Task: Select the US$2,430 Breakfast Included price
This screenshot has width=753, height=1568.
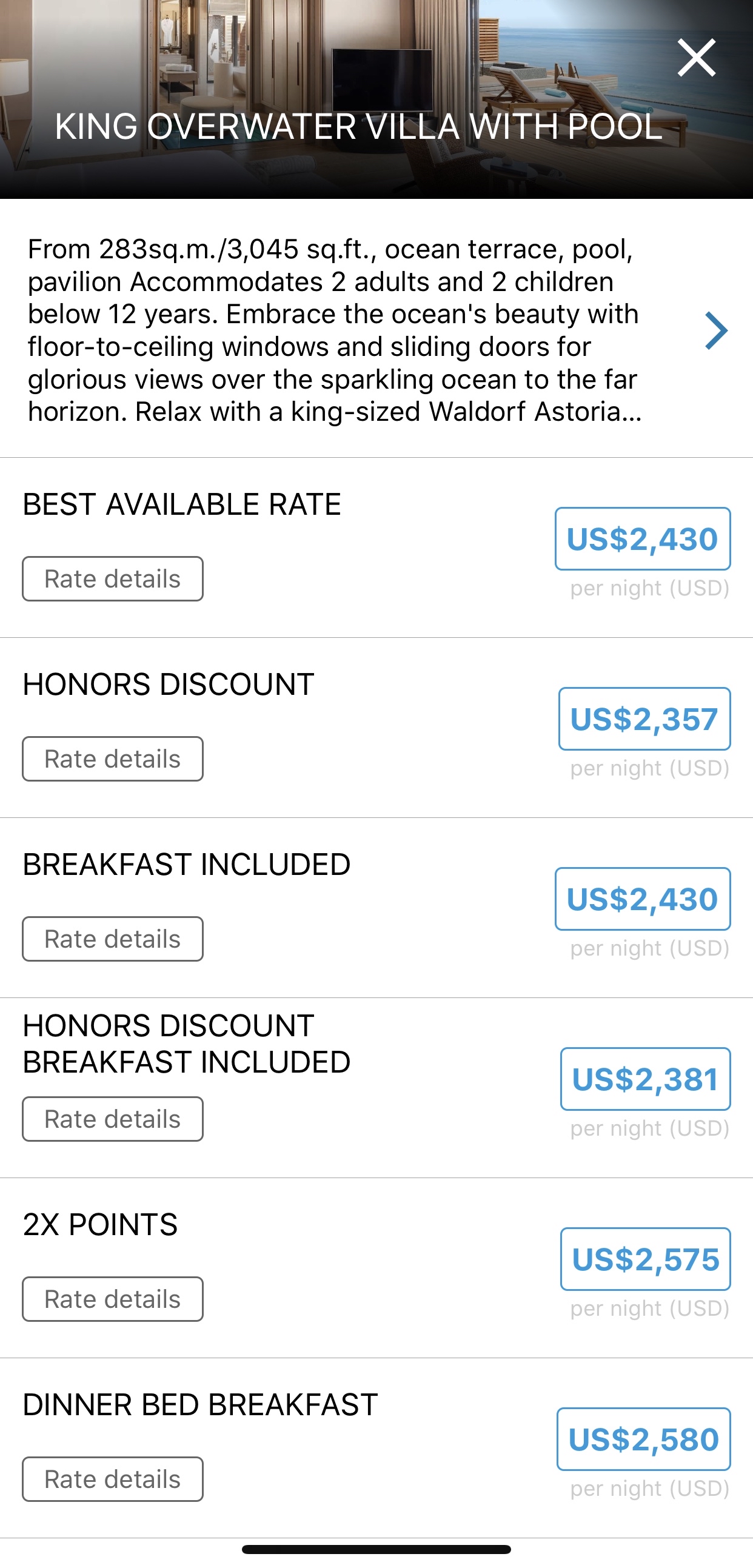Action: 642,899
